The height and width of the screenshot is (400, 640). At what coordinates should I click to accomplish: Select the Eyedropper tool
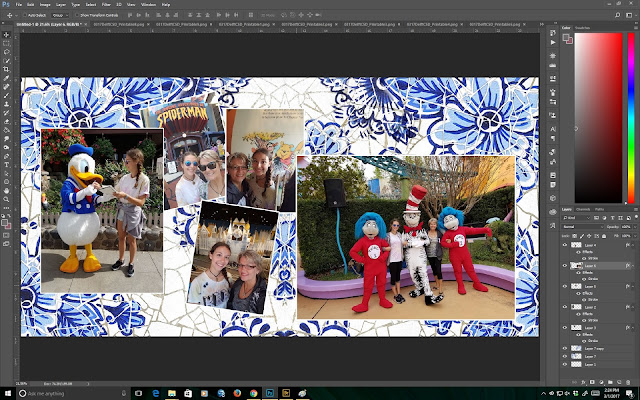[x=6, y=78]
